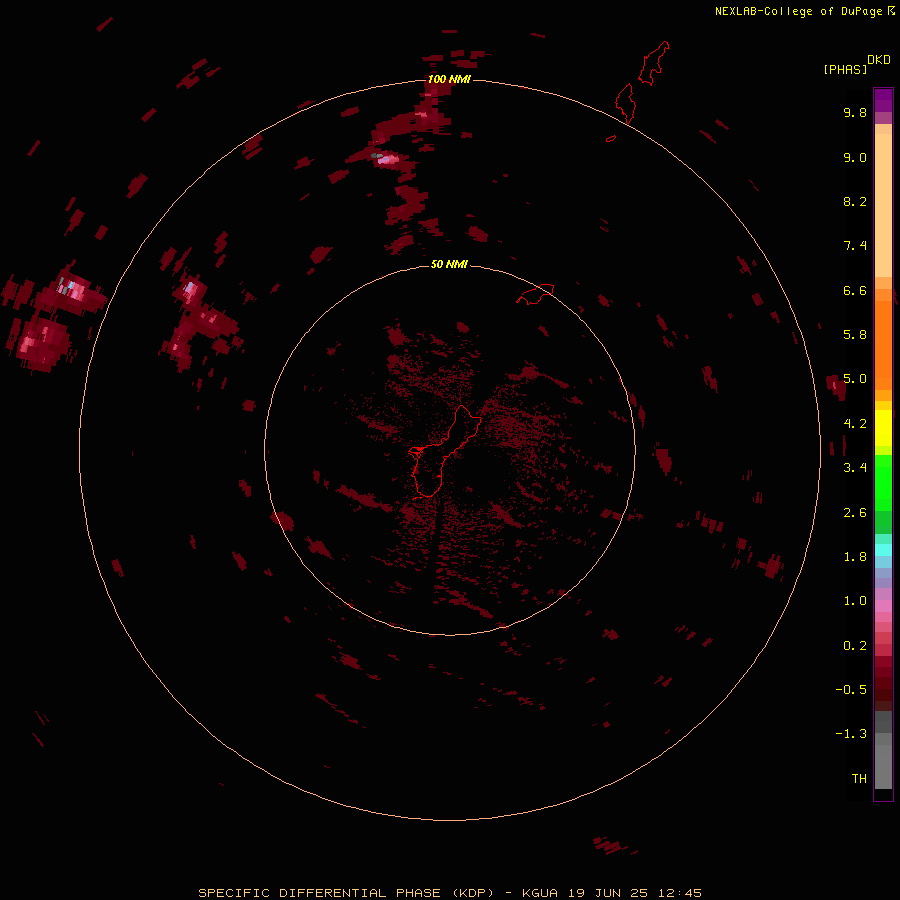This screenshot has width=900, height=900.
Task: Click the Guam island outline at radar center
Action: click(443, 451)
